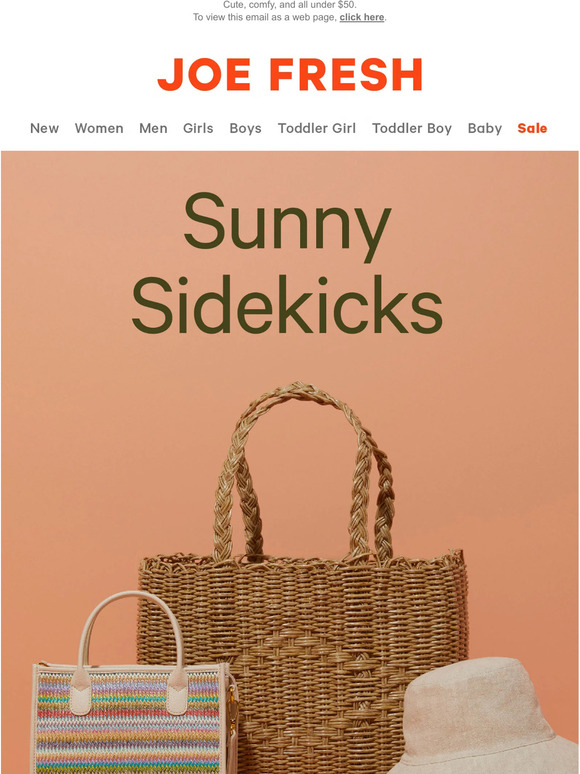Screen dimensions: 580x774
Task: Open the New navigation item
Action: point(44,128)
